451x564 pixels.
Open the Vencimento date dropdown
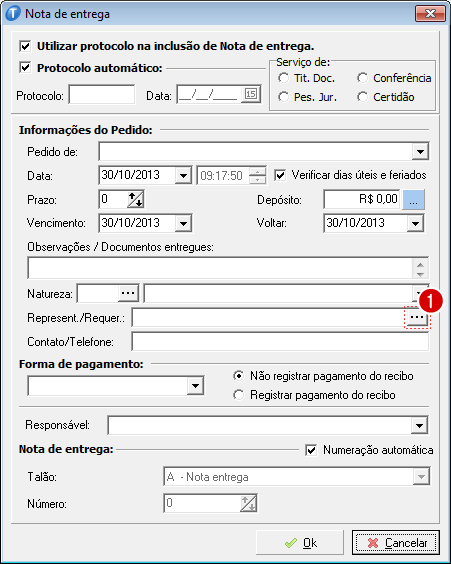point(183,223)
